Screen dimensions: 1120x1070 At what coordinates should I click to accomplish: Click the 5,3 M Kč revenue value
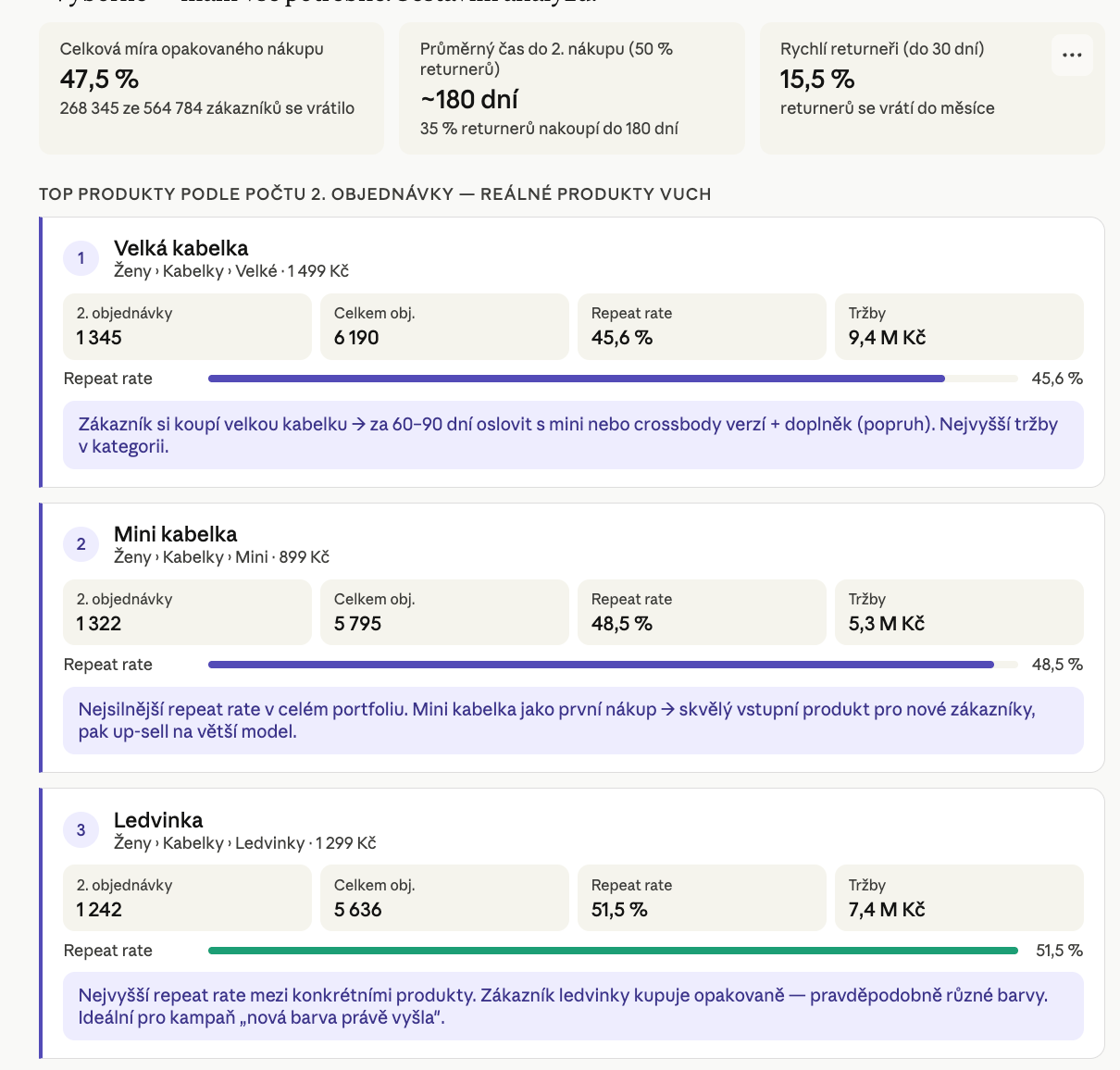click(x=887, y=624)
